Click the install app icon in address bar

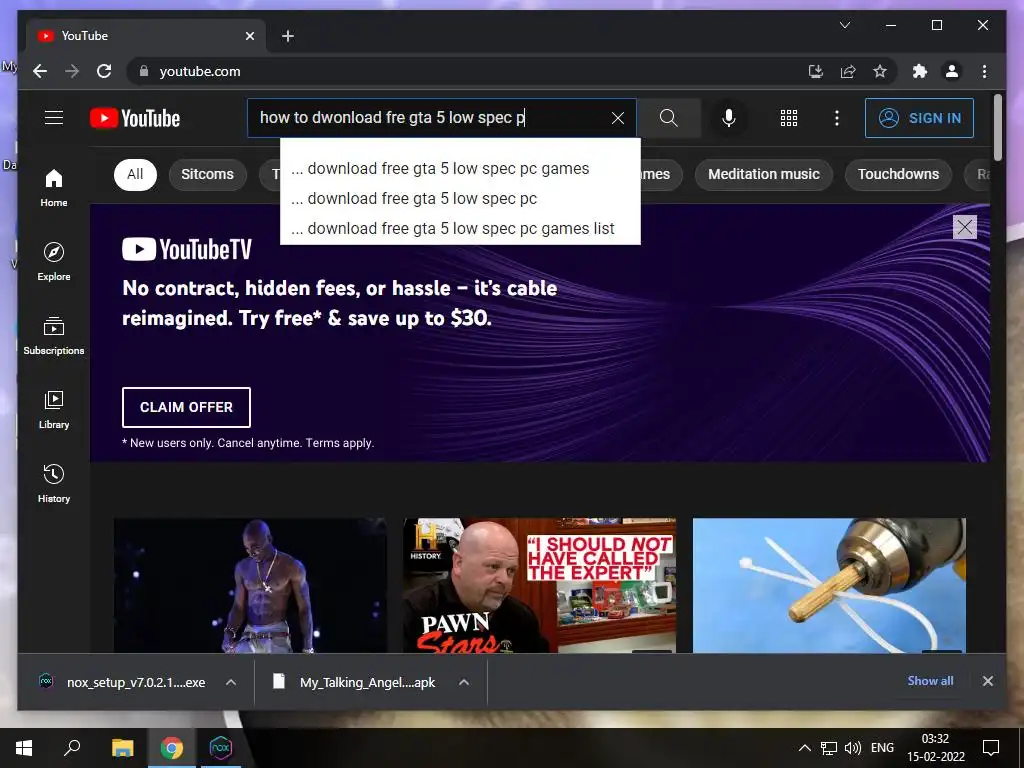click(x=816, y=71)
